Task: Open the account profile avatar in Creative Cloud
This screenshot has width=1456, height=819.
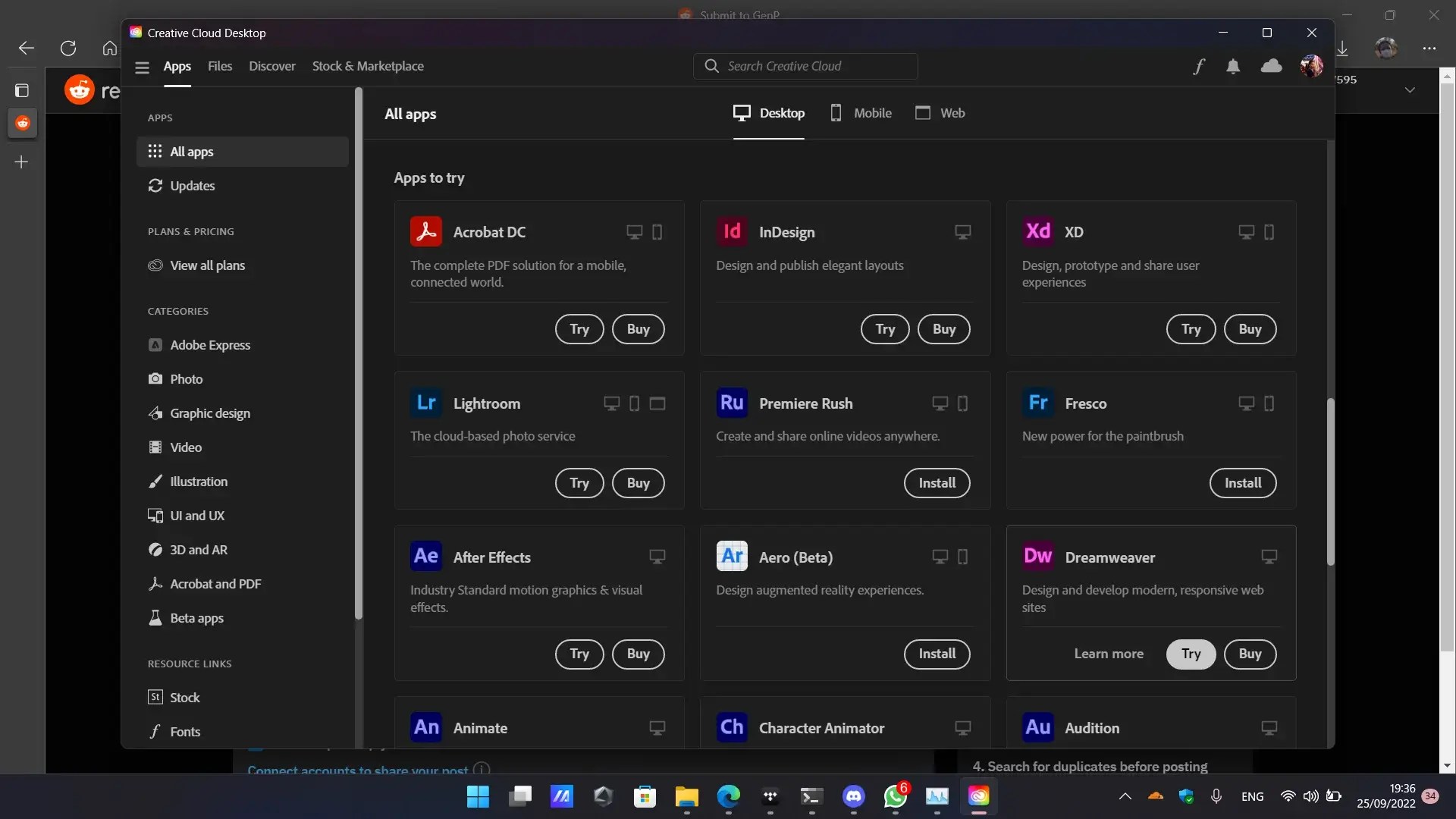Action: click(1312, 67)
